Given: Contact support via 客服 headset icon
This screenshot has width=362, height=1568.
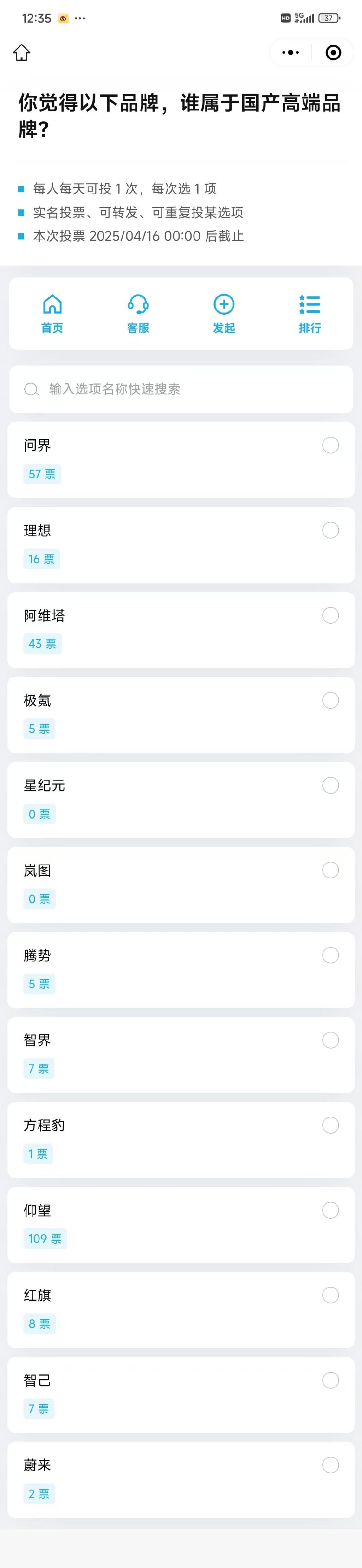Looking at the screenshot, I should 138,314.
